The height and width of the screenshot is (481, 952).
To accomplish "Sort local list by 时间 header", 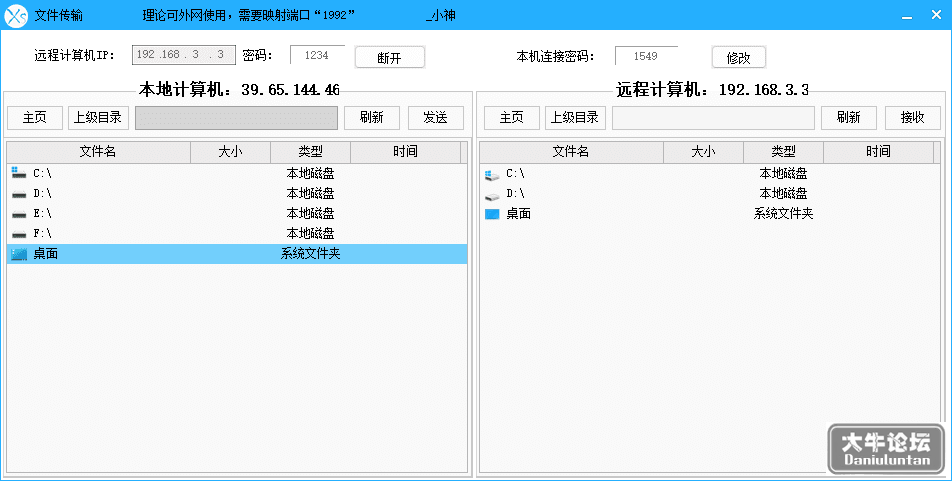I will [405, 152].
